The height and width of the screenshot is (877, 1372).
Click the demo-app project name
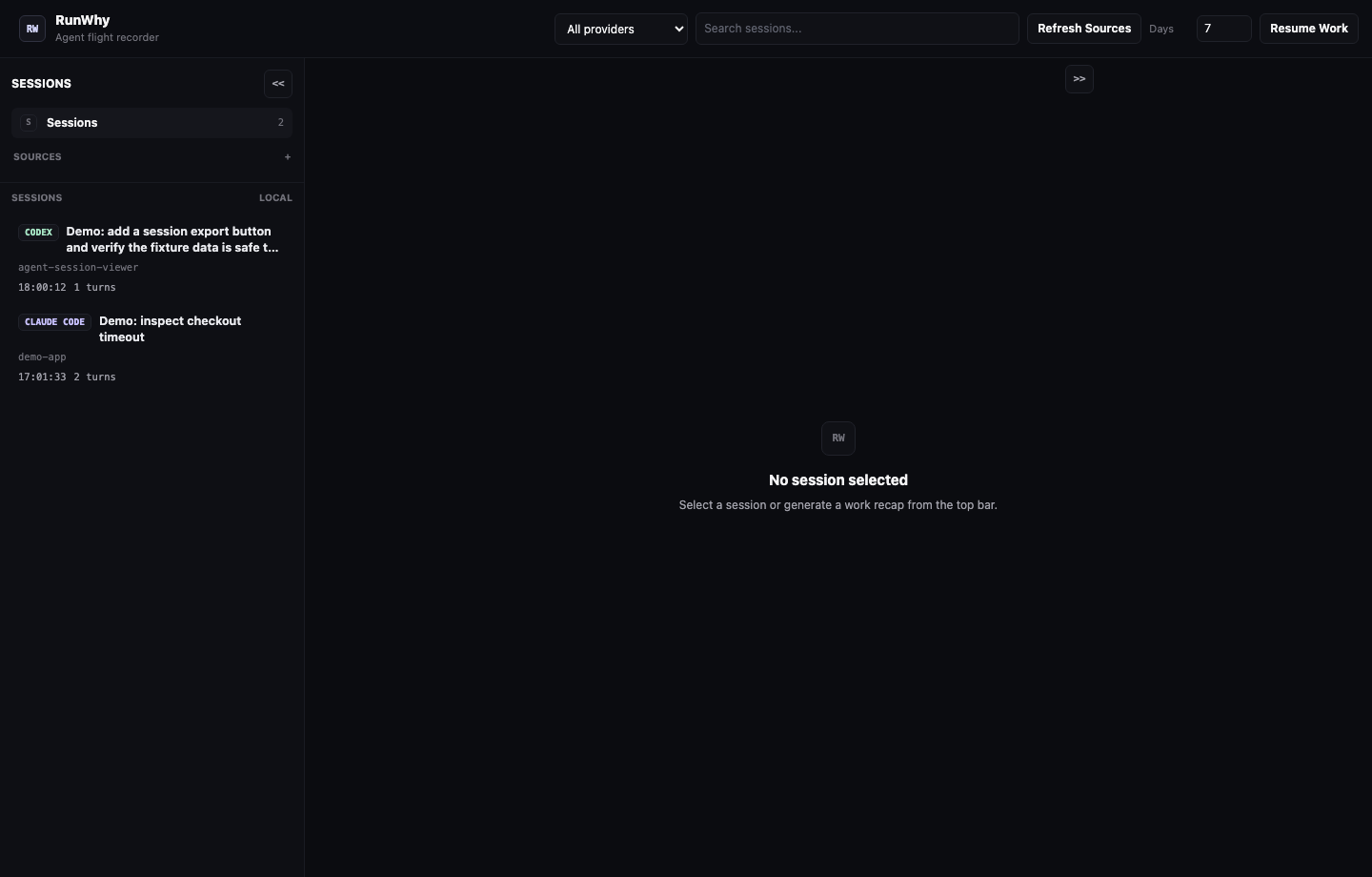click(42, 357)
